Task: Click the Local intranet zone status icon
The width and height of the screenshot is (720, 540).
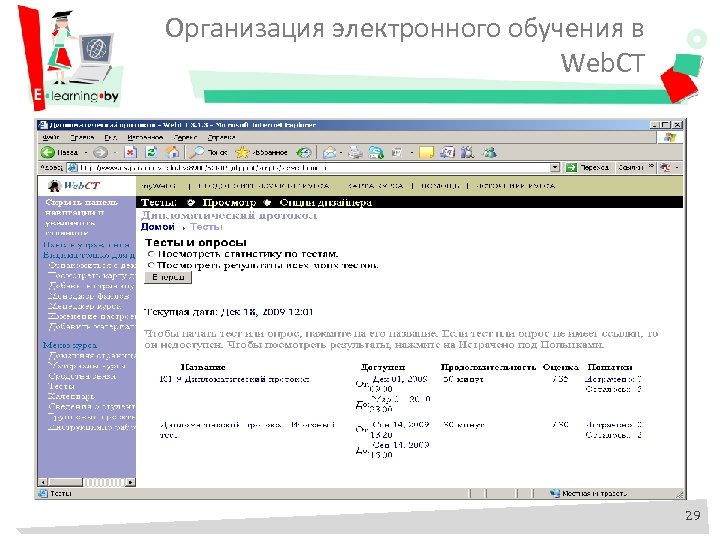Action: (555, 494)
